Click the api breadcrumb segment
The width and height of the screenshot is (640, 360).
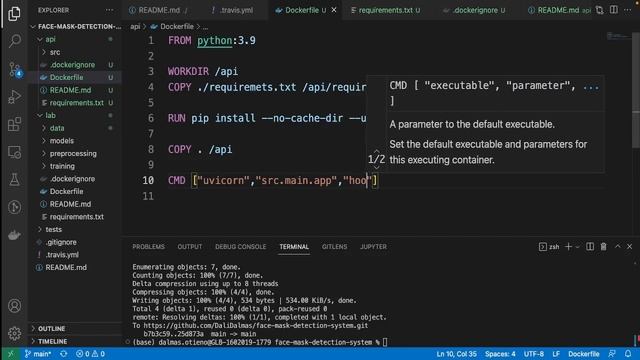point(135,27)
